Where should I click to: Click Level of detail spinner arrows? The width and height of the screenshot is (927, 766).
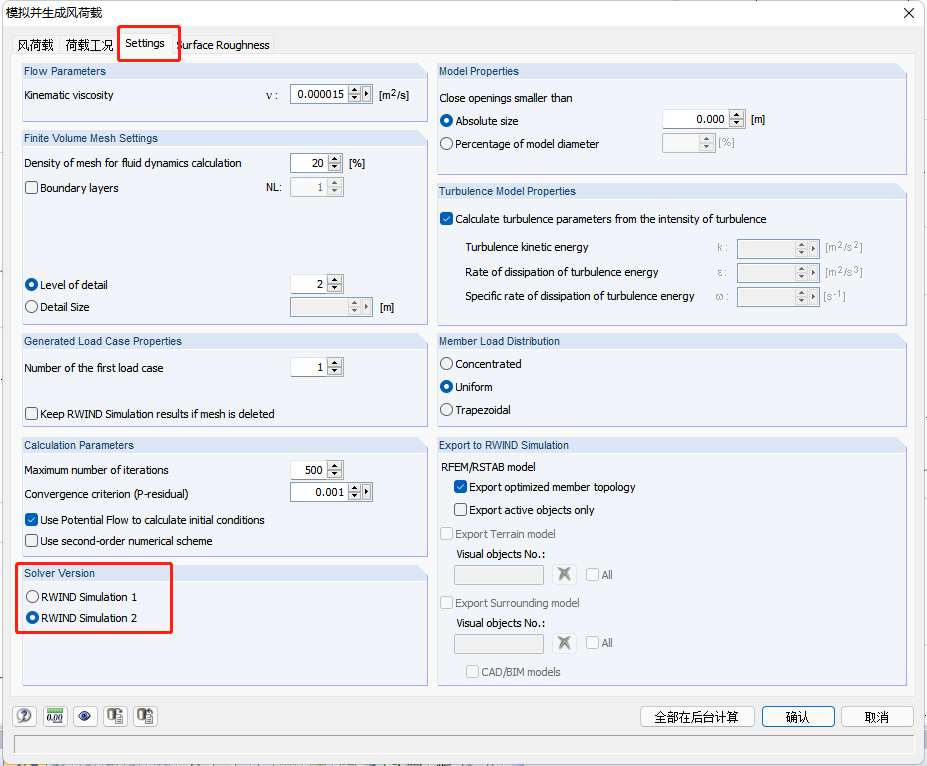335,284
